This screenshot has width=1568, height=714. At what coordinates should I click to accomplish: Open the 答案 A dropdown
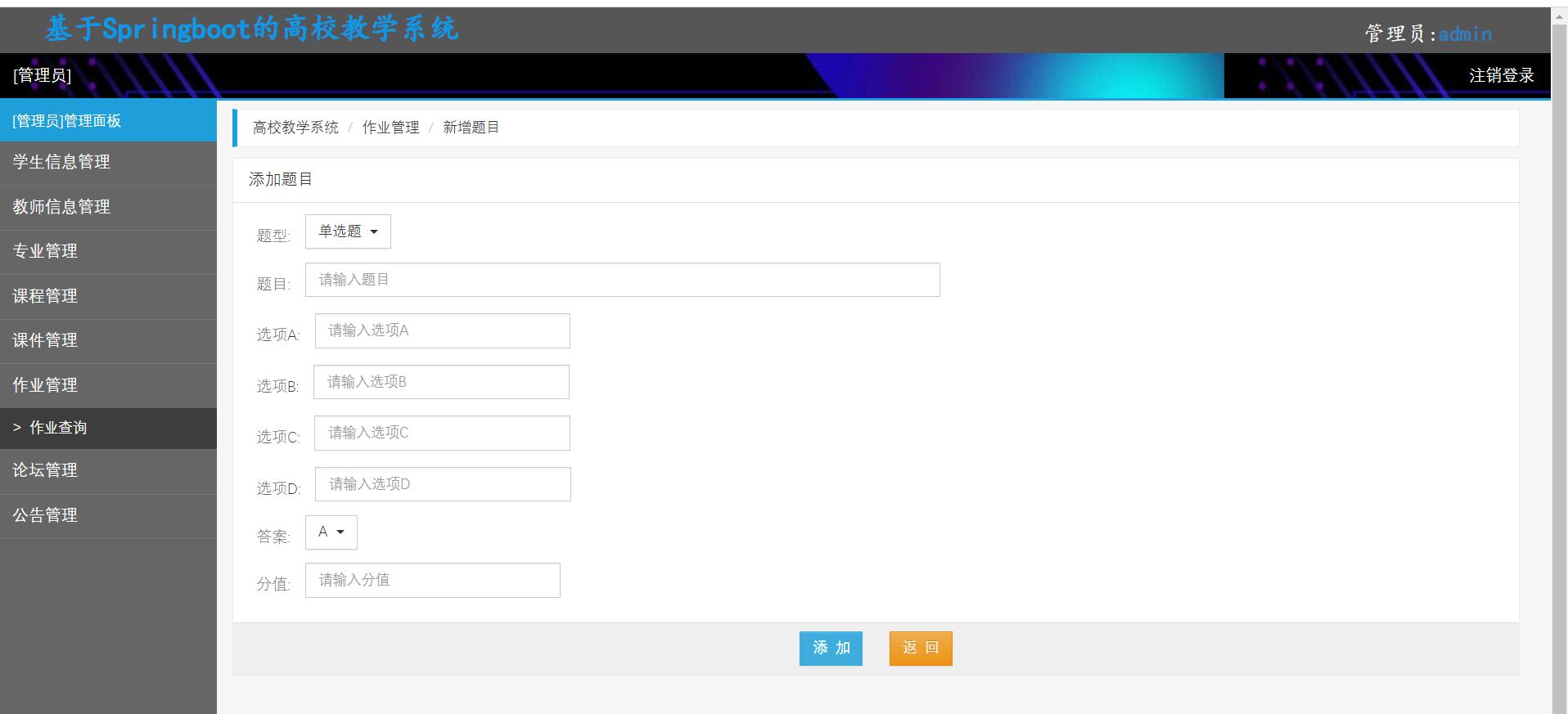(331, 532)
